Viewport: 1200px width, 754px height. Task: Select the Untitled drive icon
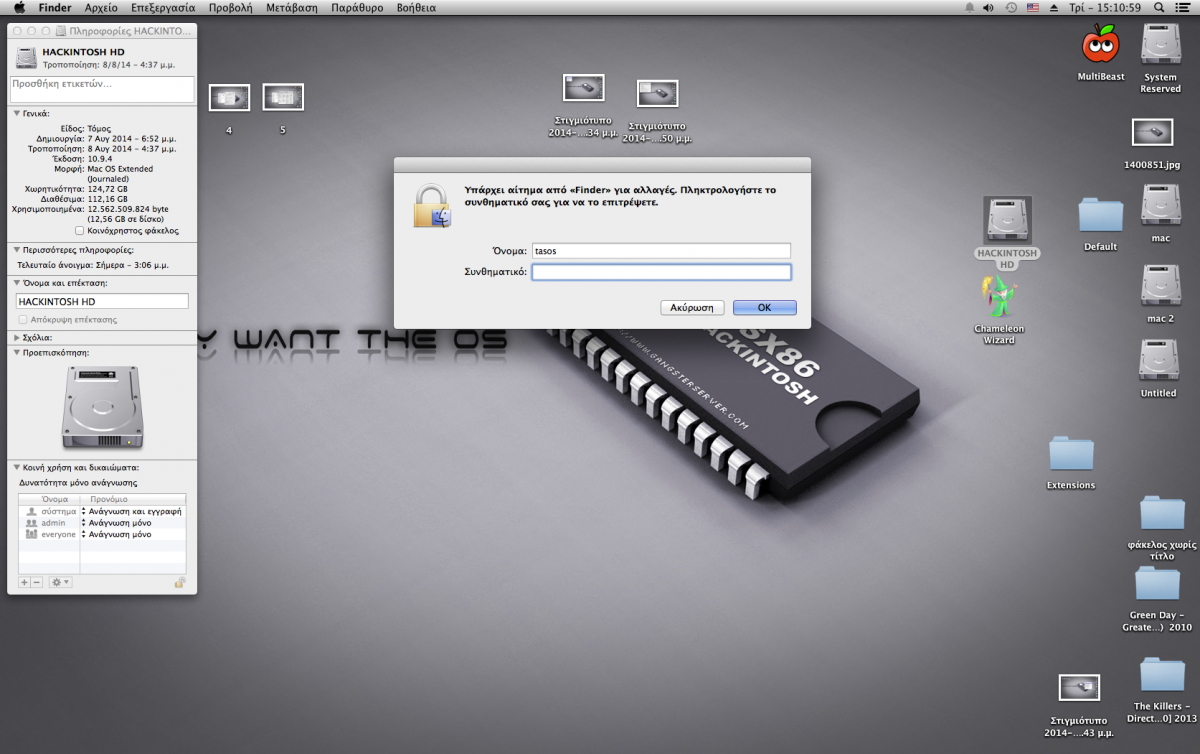click(x=1159, y=360)
